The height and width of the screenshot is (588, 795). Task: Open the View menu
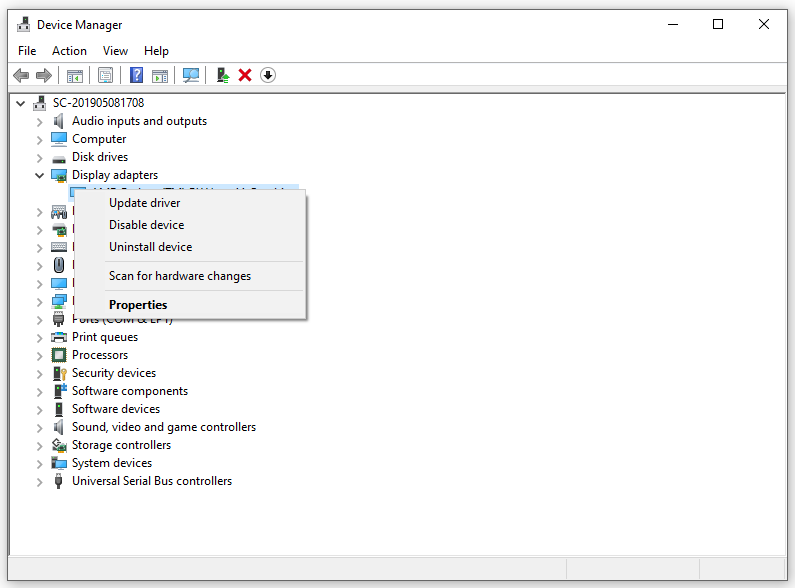tap(115, 51)
